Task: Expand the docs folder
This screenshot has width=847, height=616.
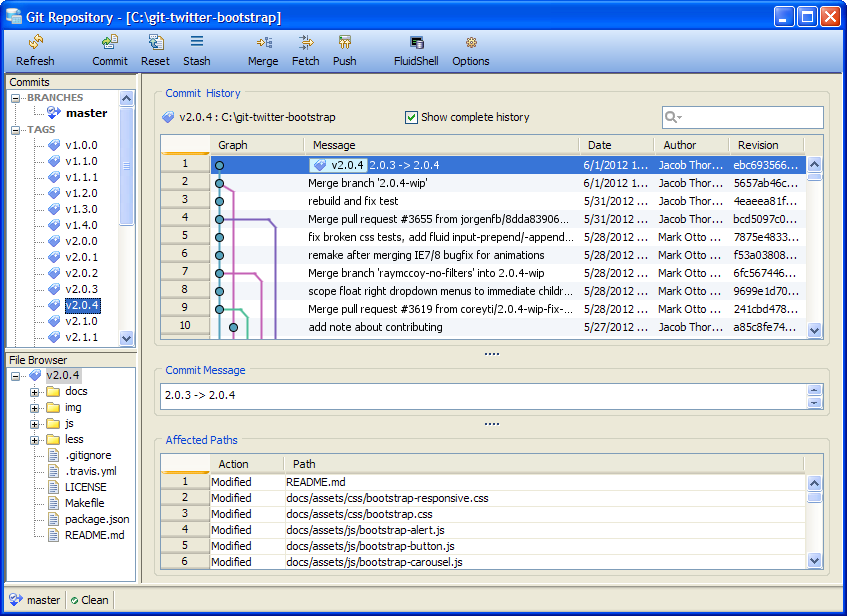Action: click(35, 392)
